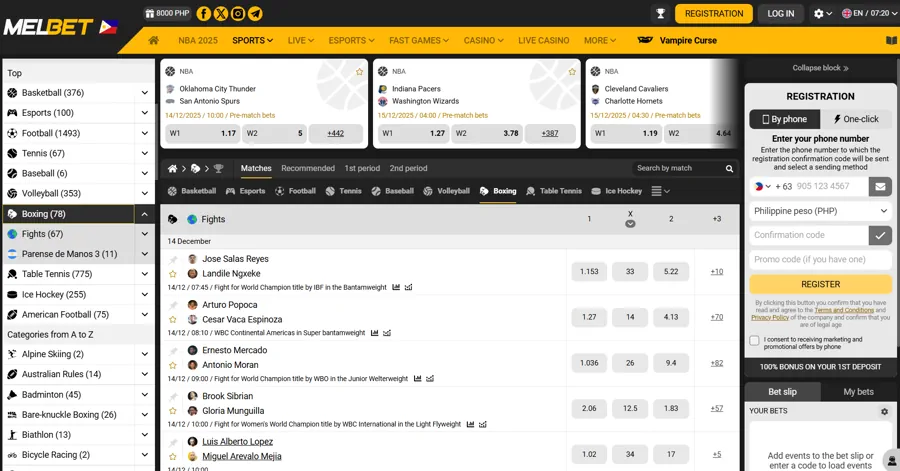900x471 pixels.
Task: Click the yellow REGISTER button
Action: pos(820,284)
